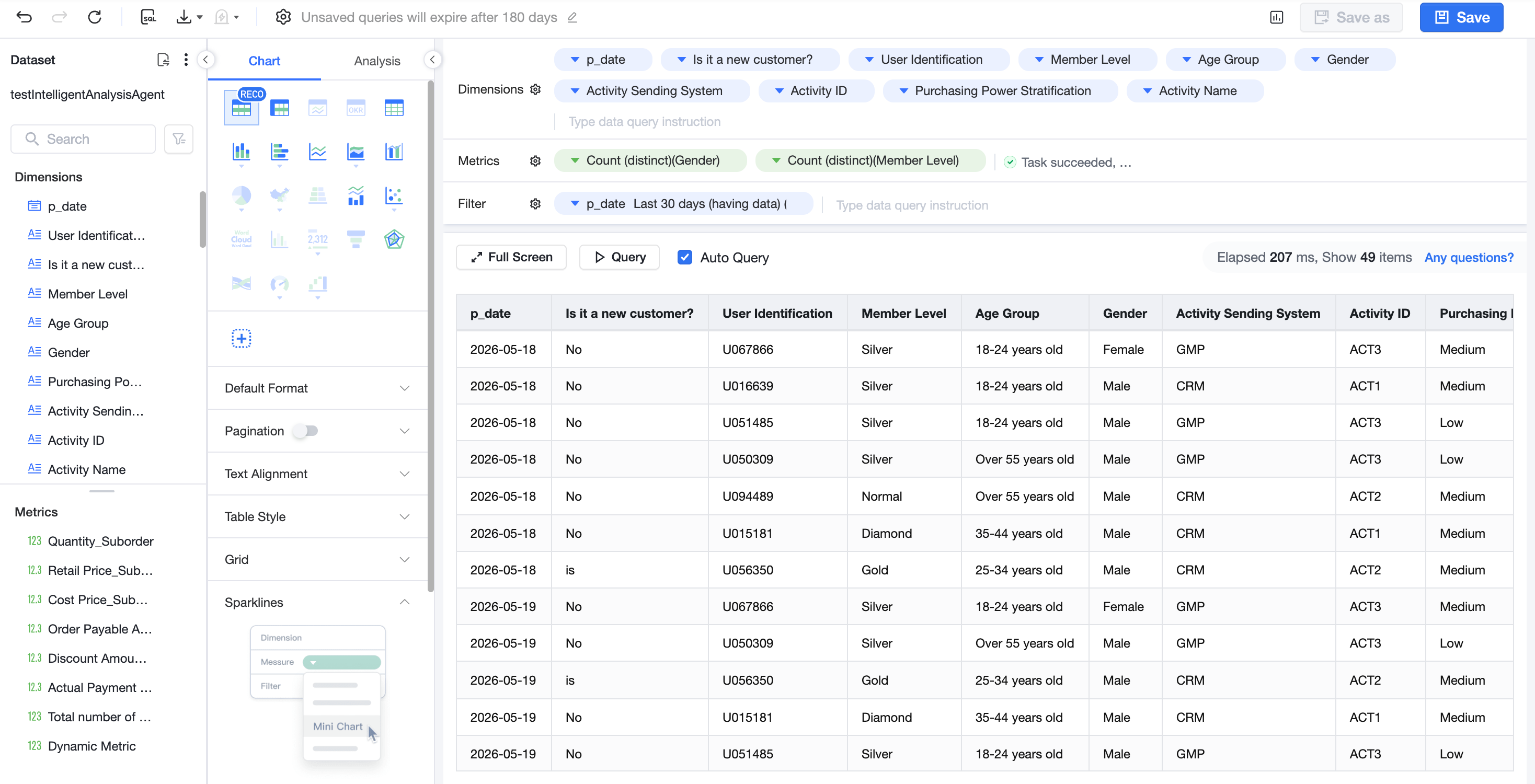Open the SQL view icon
This screenshot has width=1535, height=784.
[148, 17]
